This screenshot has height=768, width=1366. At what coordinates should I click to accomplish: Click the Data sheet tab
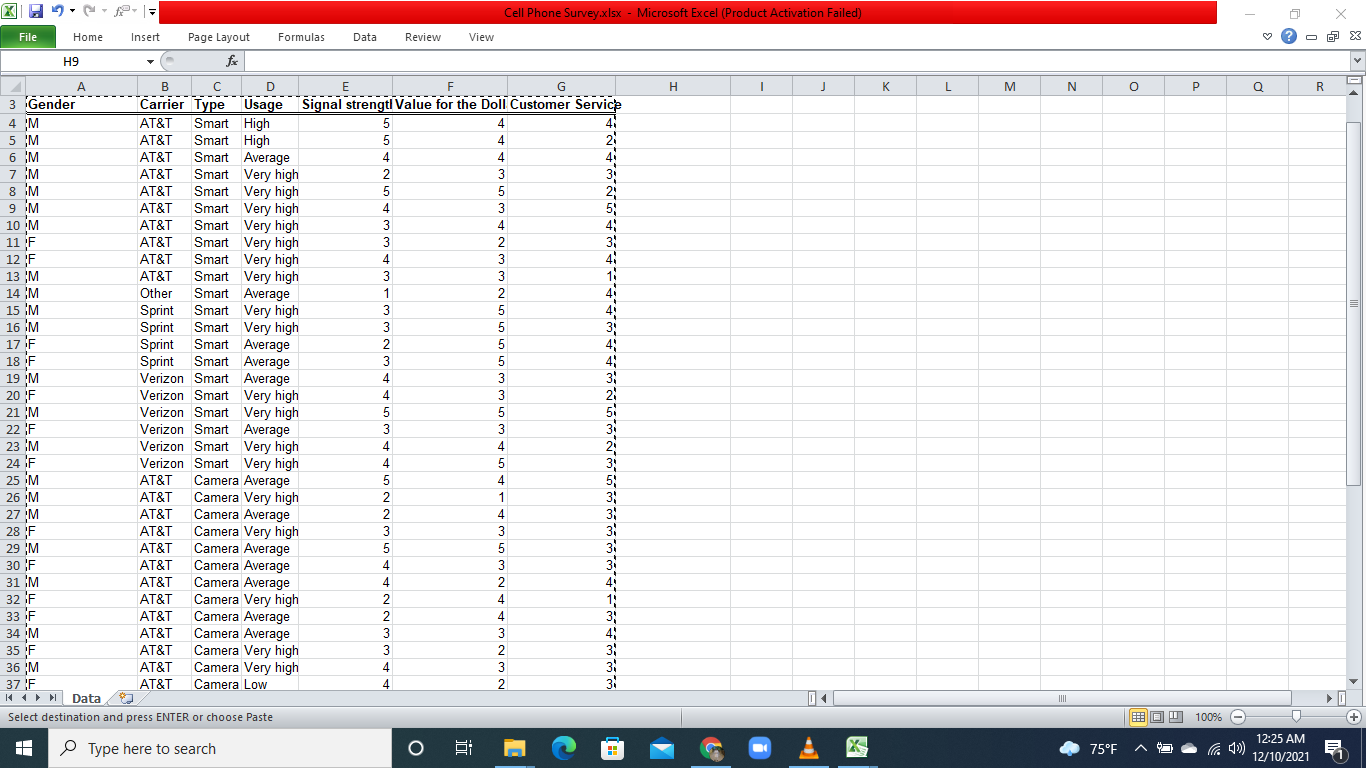coord(86,698)
